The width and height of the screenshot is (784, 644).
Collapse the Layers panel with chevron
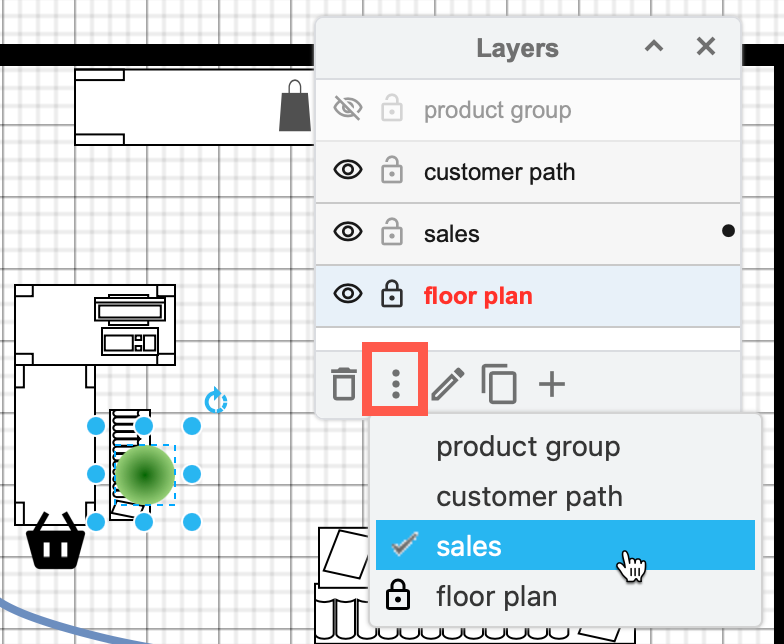coord(654,47)
